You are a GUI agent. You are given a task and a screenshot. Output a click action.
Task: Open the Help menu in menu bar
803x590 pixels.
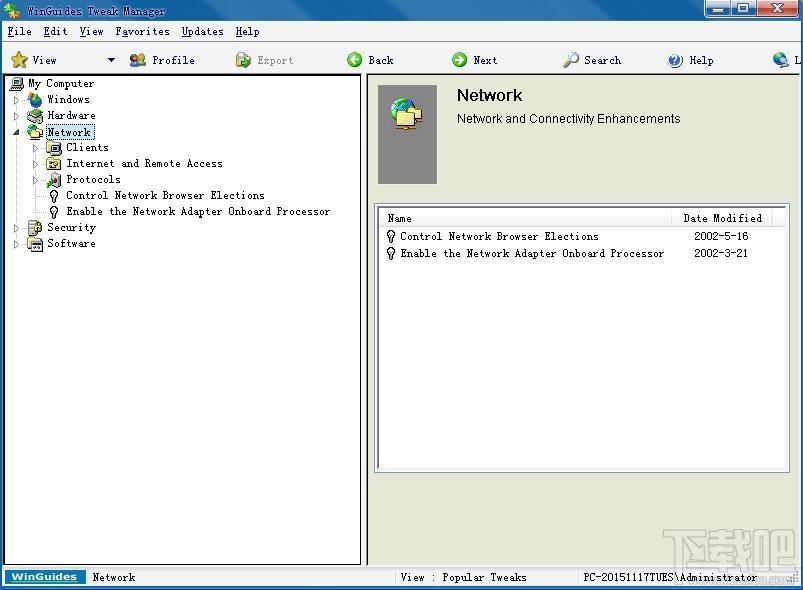coord(247,32)
